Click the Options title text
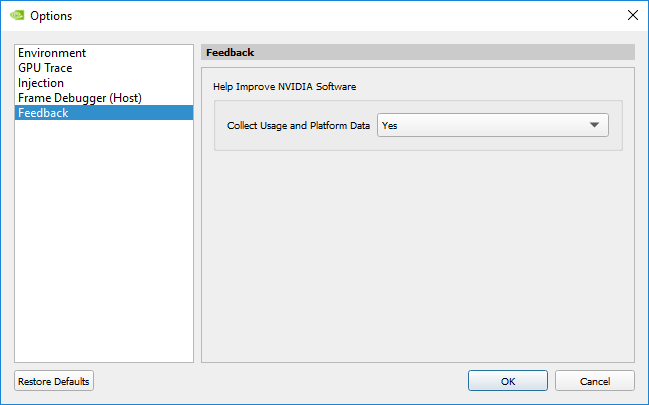Screen dimensions: 649x405 click(51, 16)
